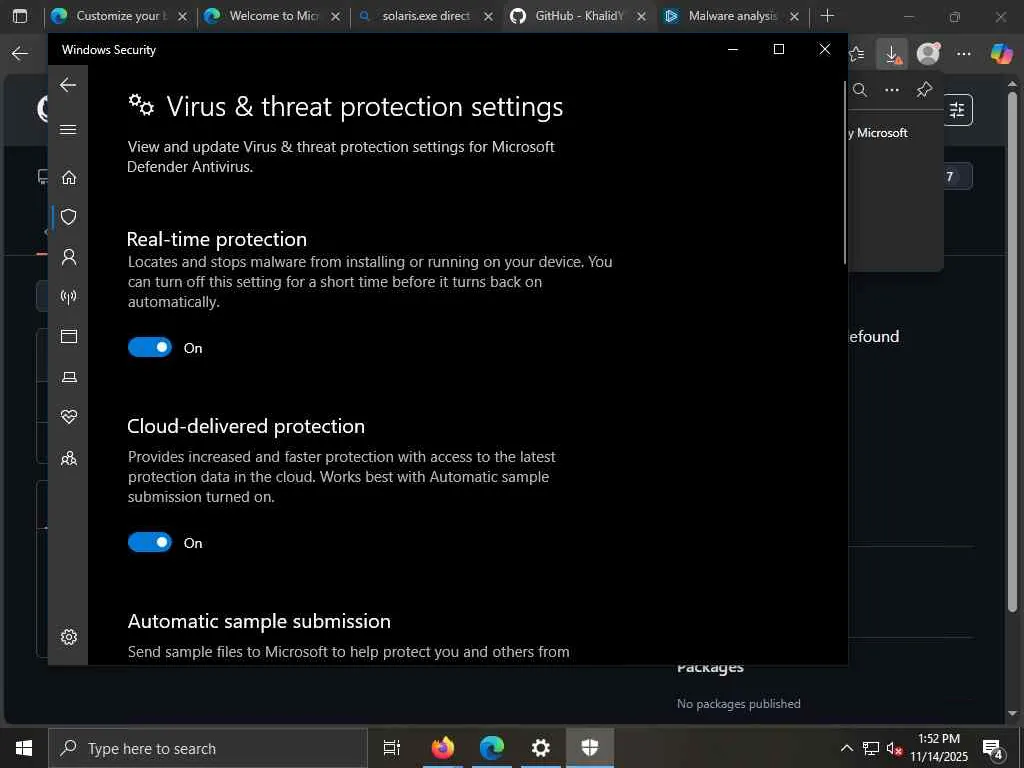Expand the hamburger navigation menu
This screenshot has width=1024, height=768.
pyautogui.click(x=68, y=129)
